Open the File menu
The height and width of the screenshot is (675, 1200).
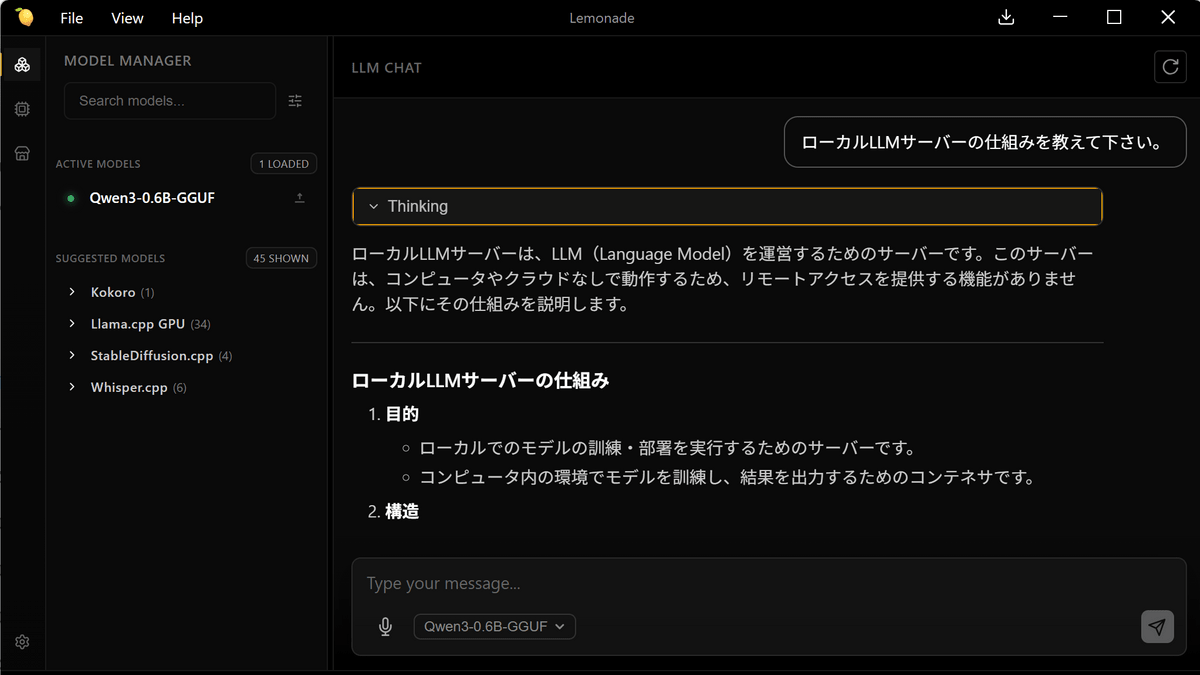(71, 17)
